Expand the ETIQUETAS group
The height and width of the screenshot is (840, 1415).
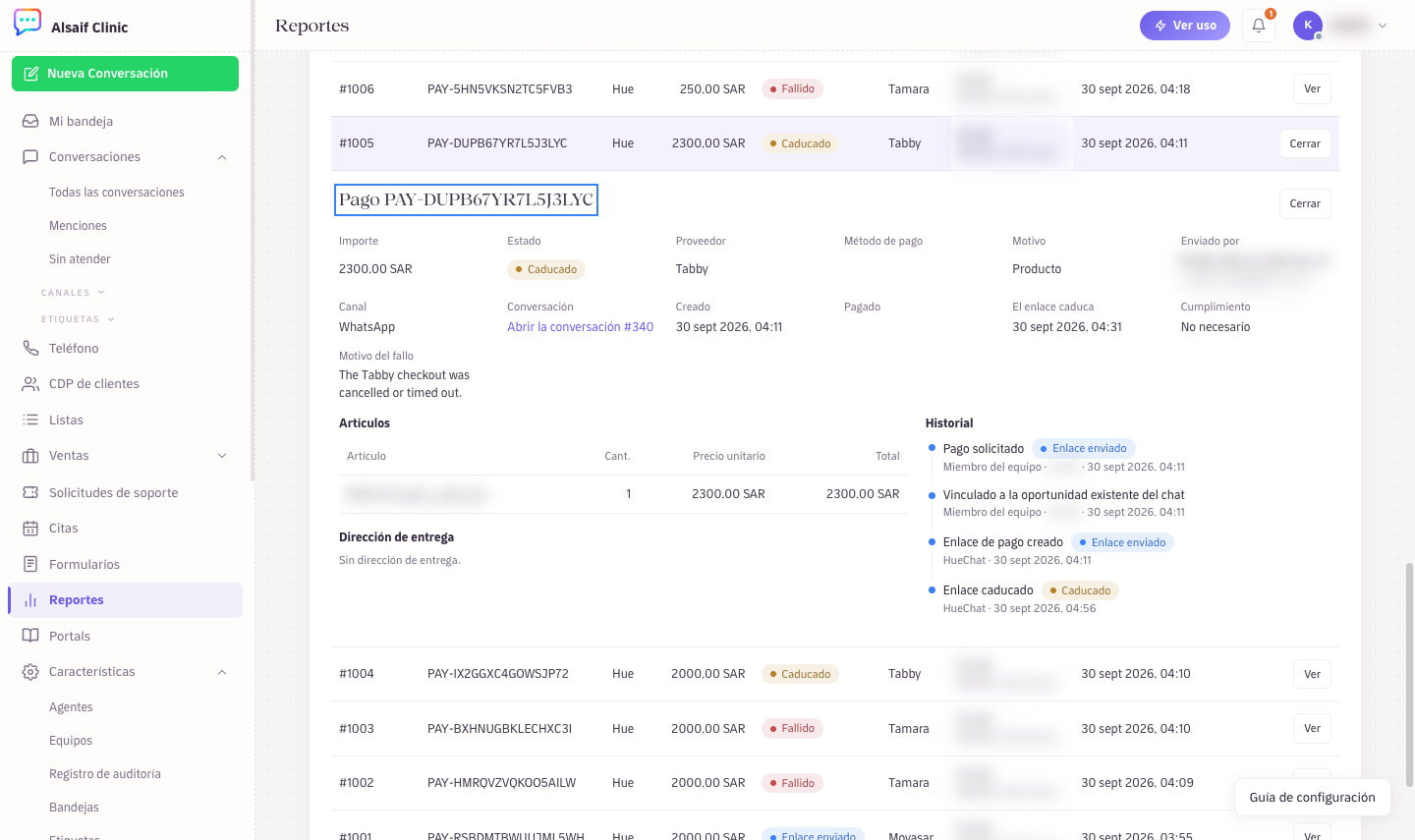click(79, 319)
